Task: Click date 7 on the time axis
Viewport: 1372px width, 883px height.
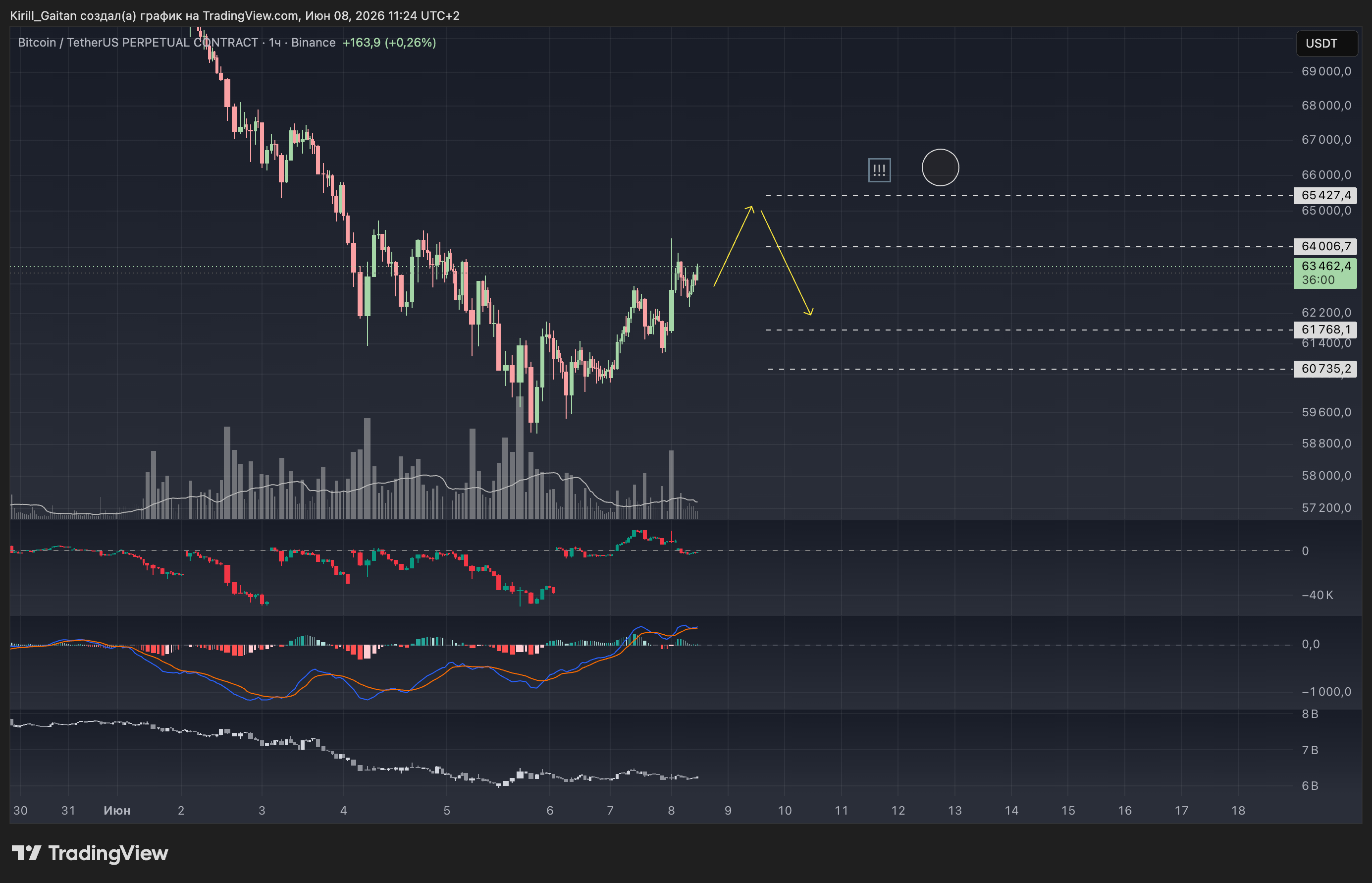Action: [x=610, y=811]
